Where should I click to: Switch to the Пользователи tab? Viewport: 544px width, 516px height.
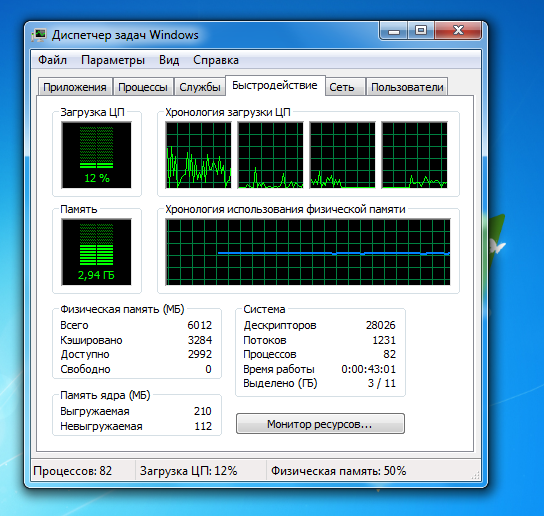pyautogui.click(x=407, y=87)
